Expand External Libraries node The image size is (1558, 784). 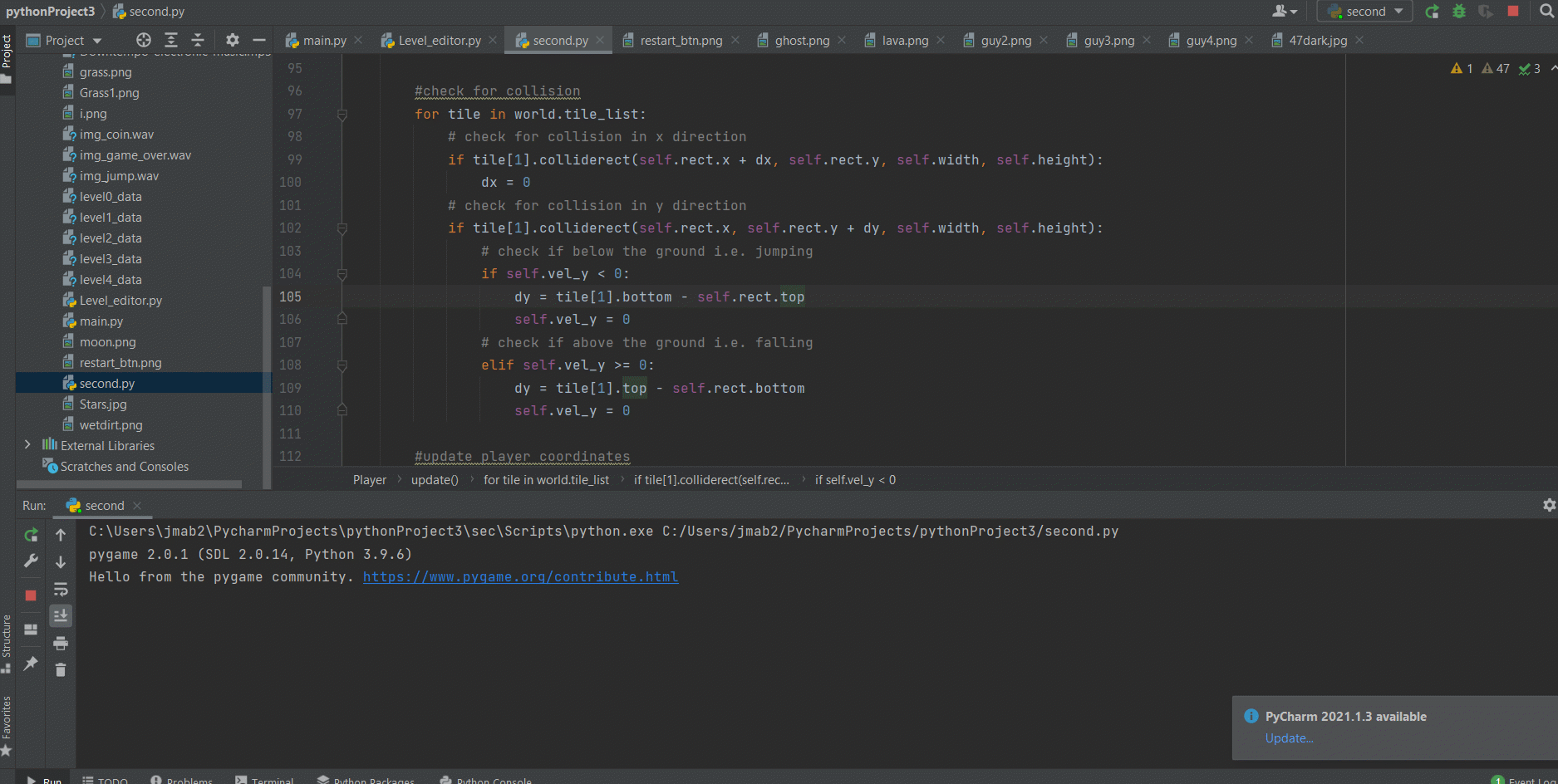pos(27,445)
